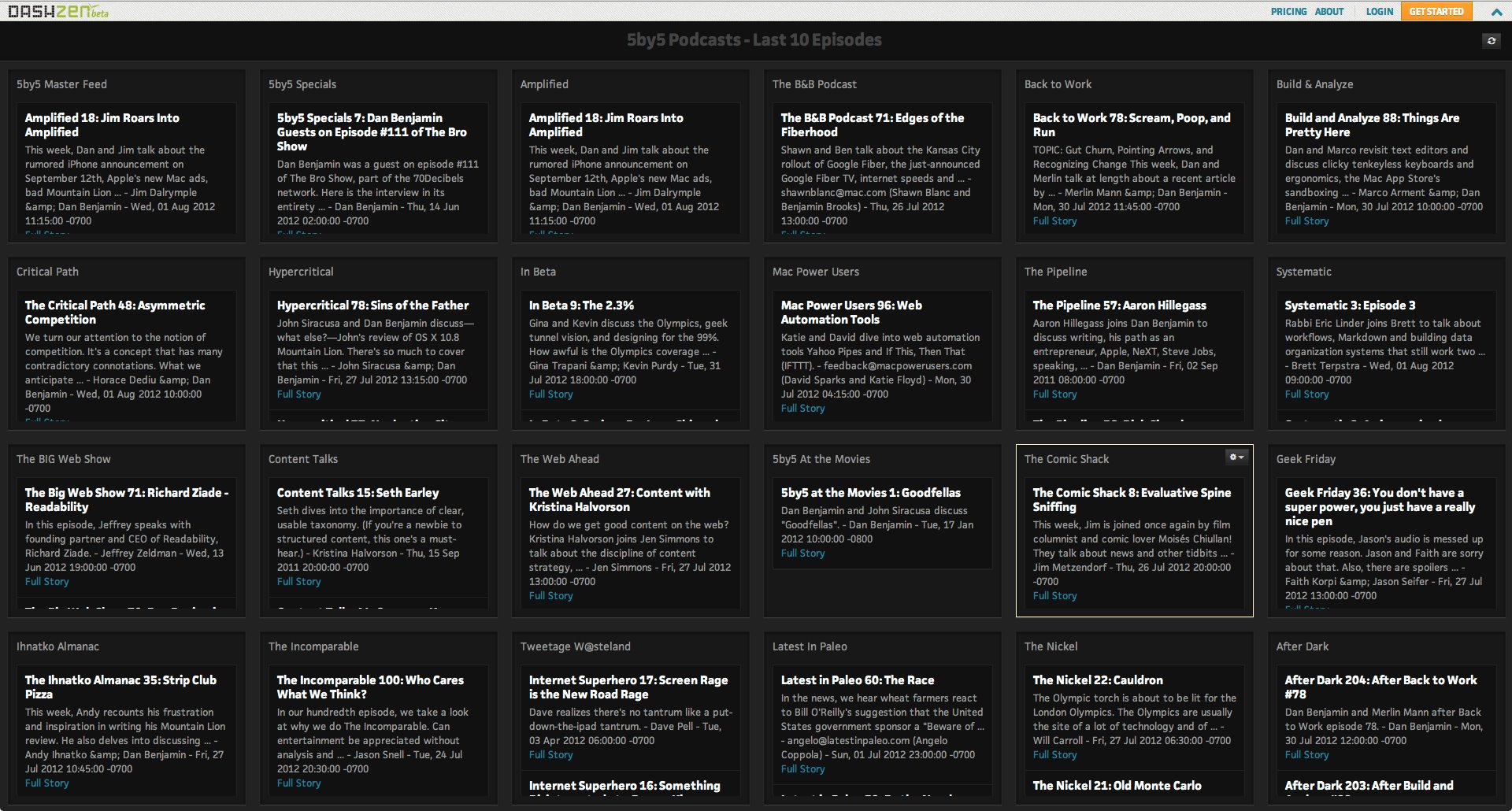Select the Amplified widget header
The width and height of the screenshot is (1512, 811).
pyautogui.click(x=544, y=84)
